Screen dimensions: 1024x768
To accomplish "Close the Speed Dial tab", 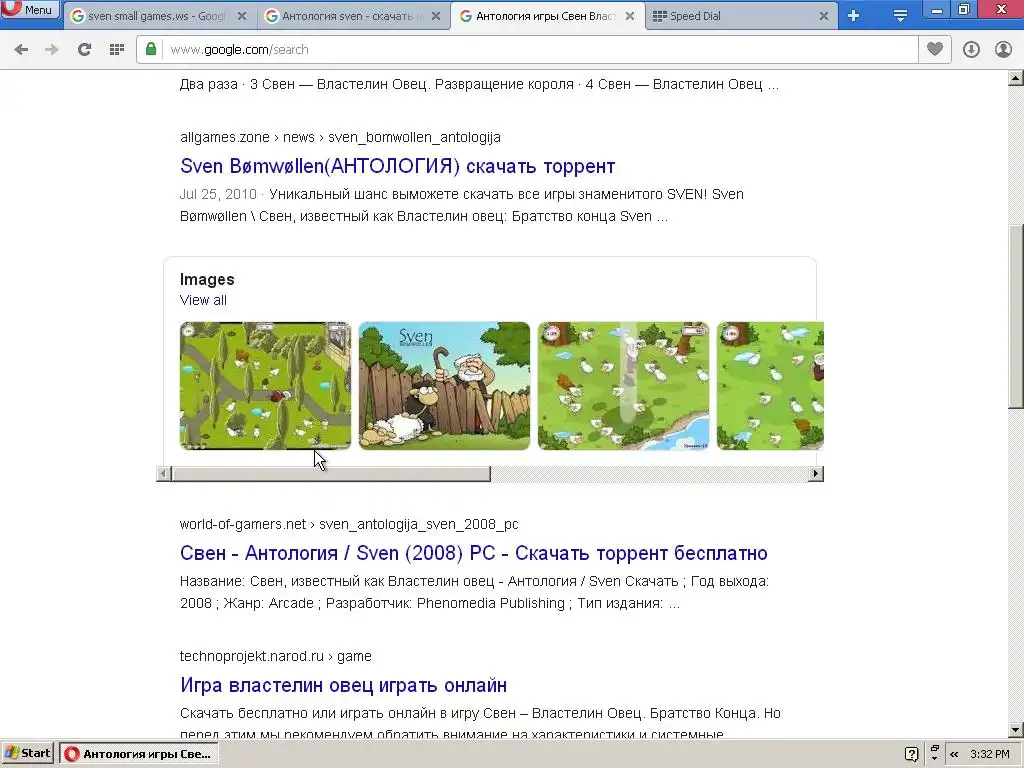I will click(x=824, y=16).
